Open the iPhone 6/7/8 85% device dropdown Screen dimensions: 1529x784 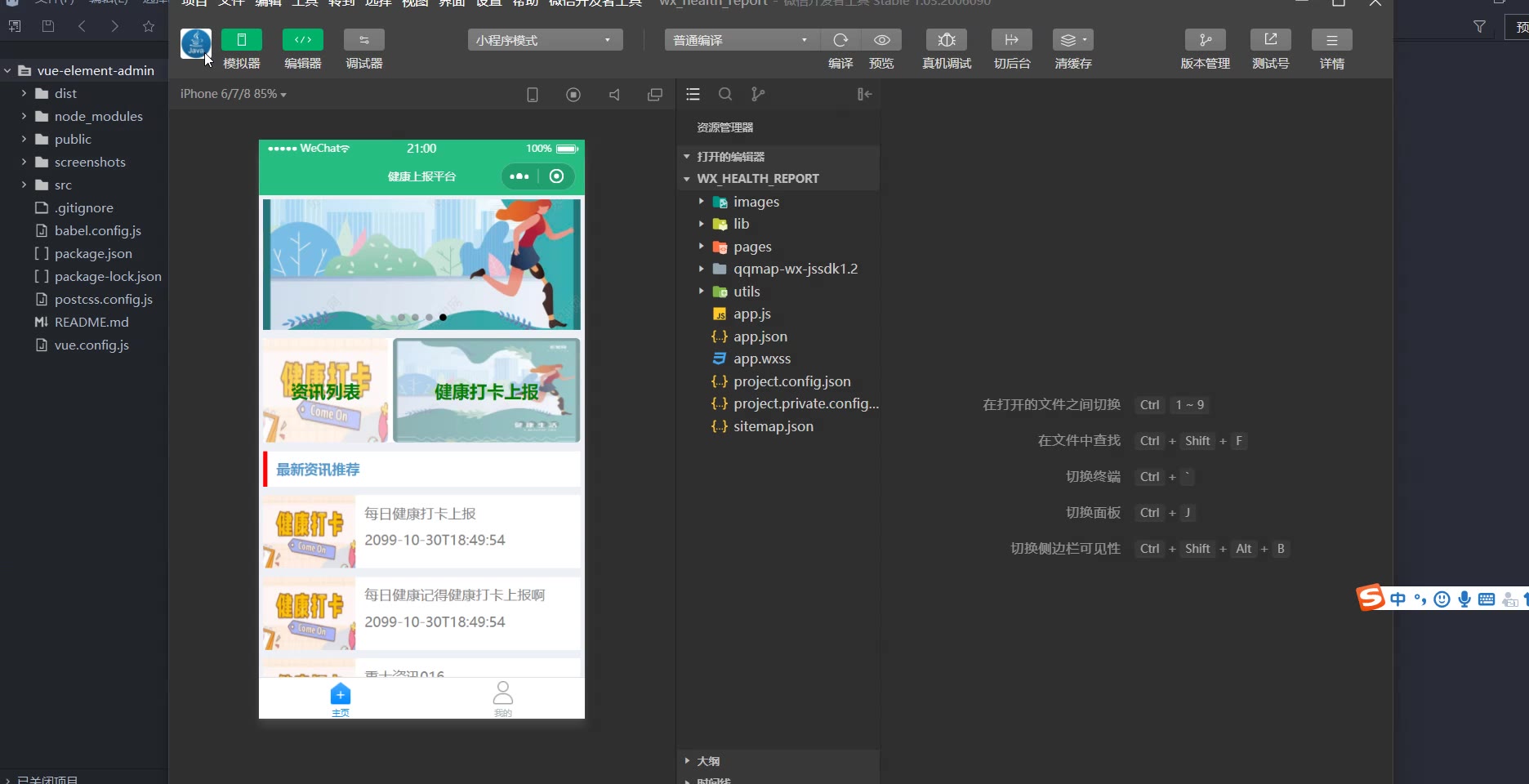[234, 94]
